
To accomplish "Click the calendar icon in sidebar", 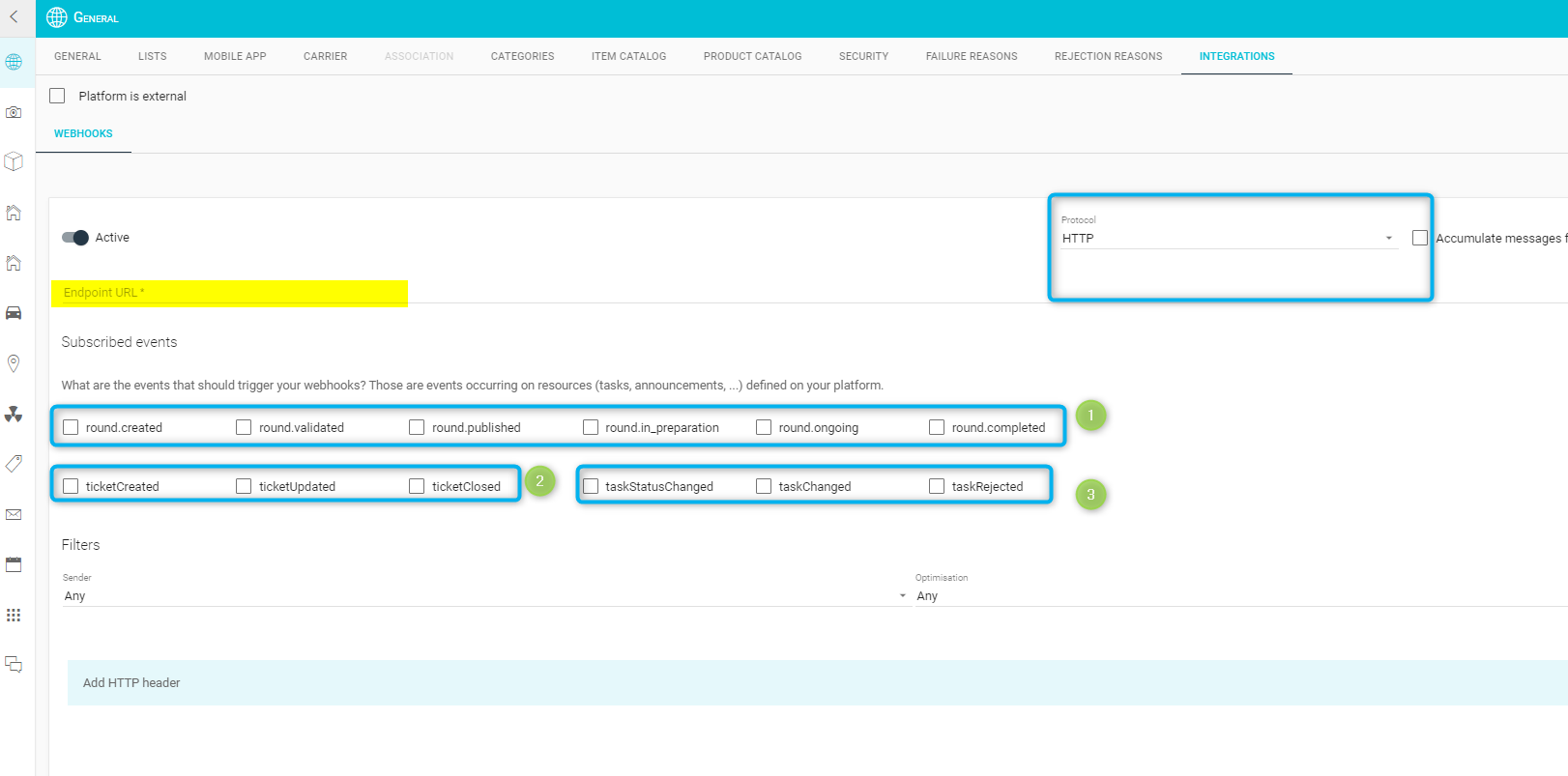I will [x=14, y=564].
